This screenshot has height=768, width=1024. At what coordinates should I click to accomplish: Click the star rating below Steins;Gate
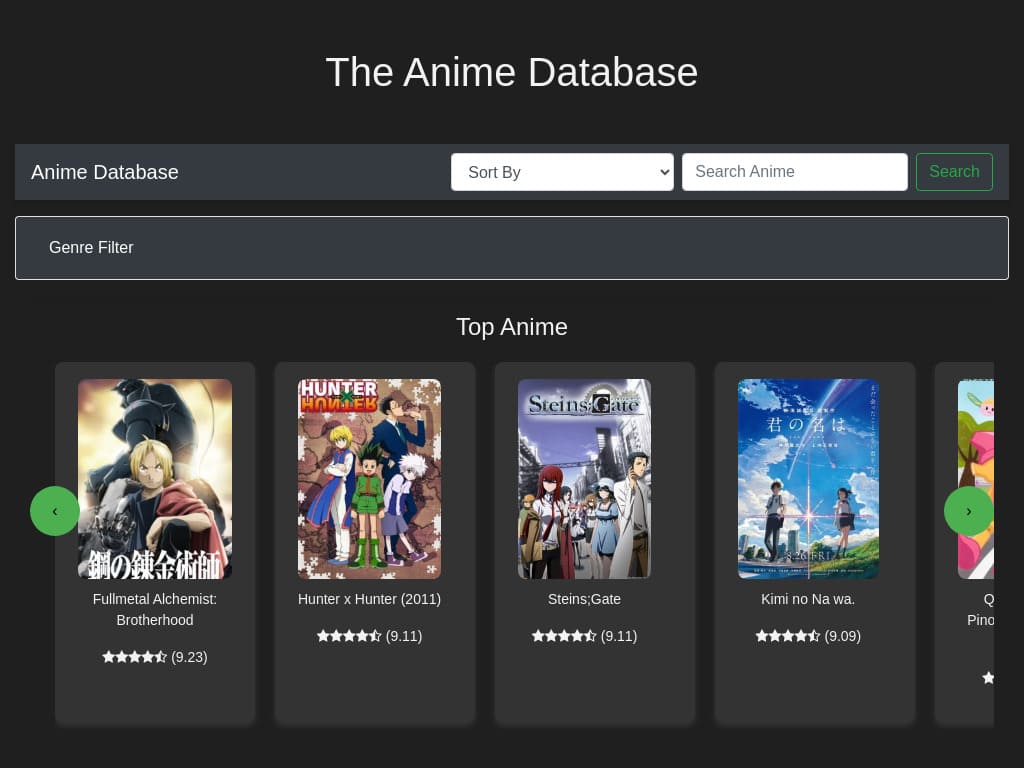tap(564, 636)
